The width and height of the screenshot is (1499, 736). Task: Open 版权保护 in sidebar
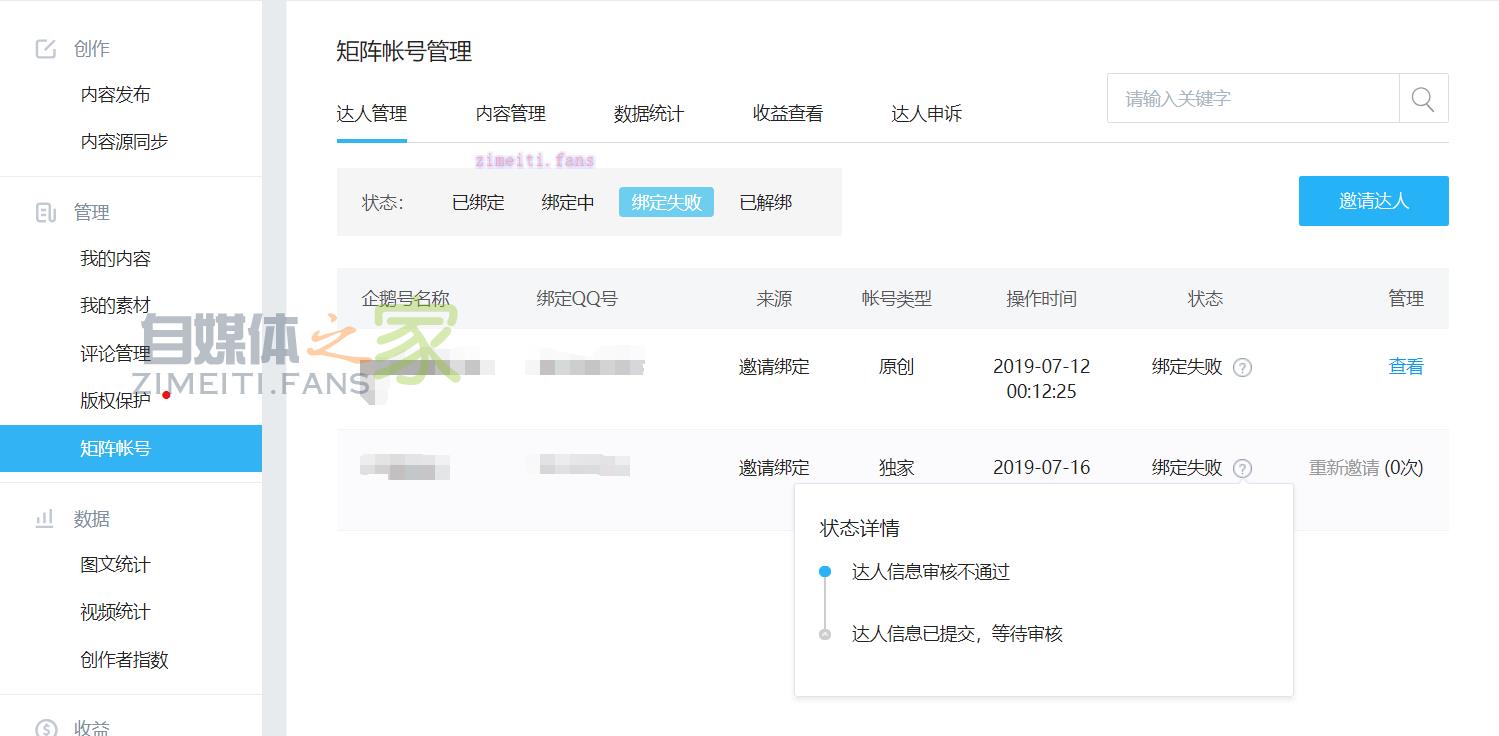pyautogui.click(x=115, y=400)
